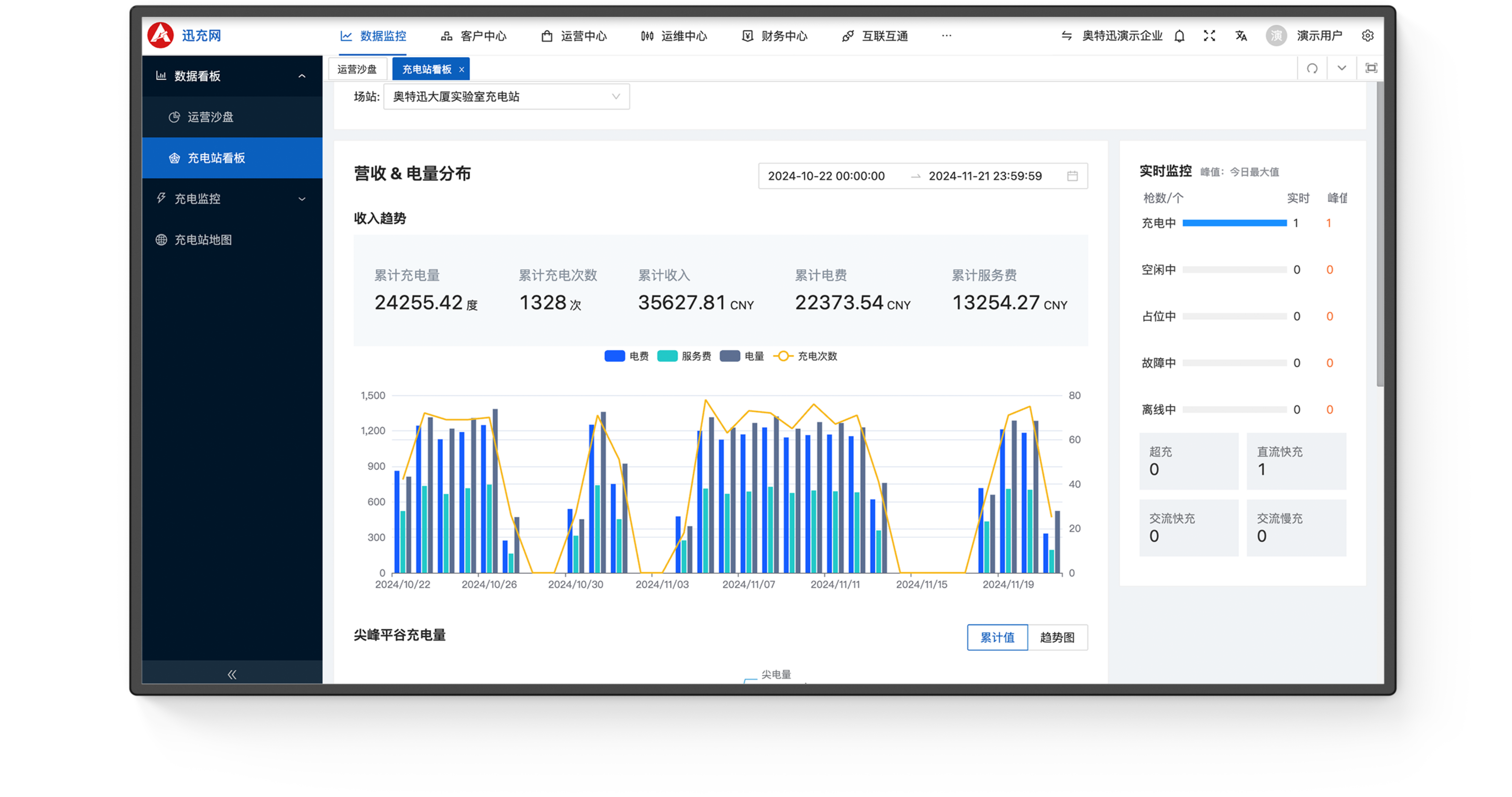Click the notification bell icon
Screen dimensions: 1512x797
coord(1179,36)
